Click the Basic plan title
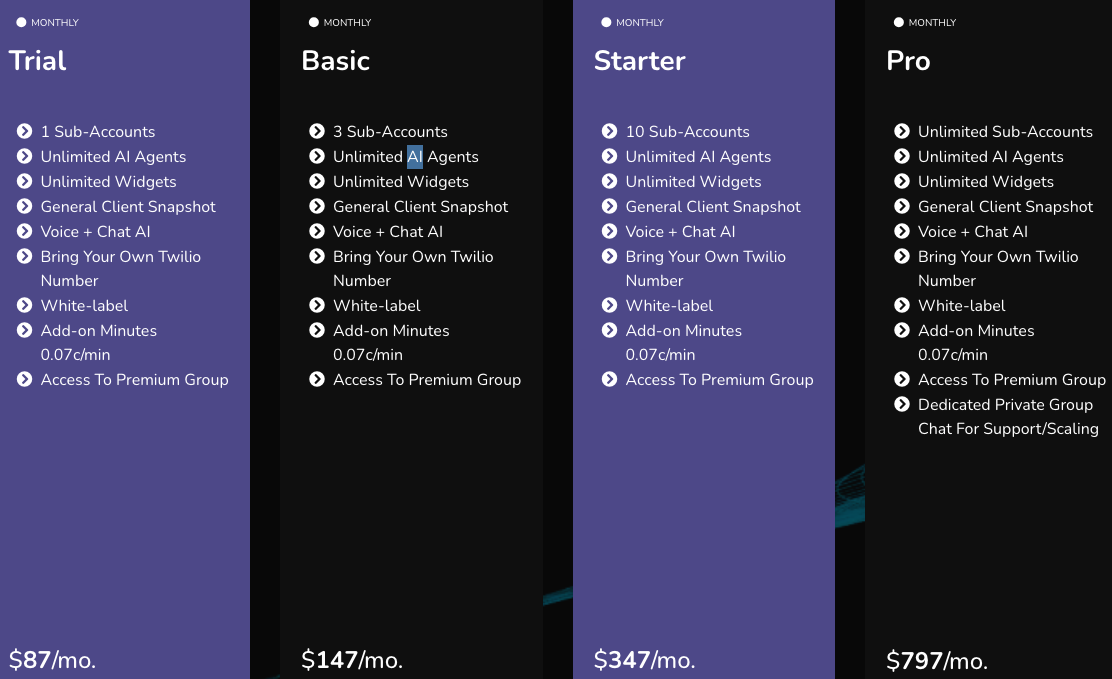 click(x=335, y=61)
